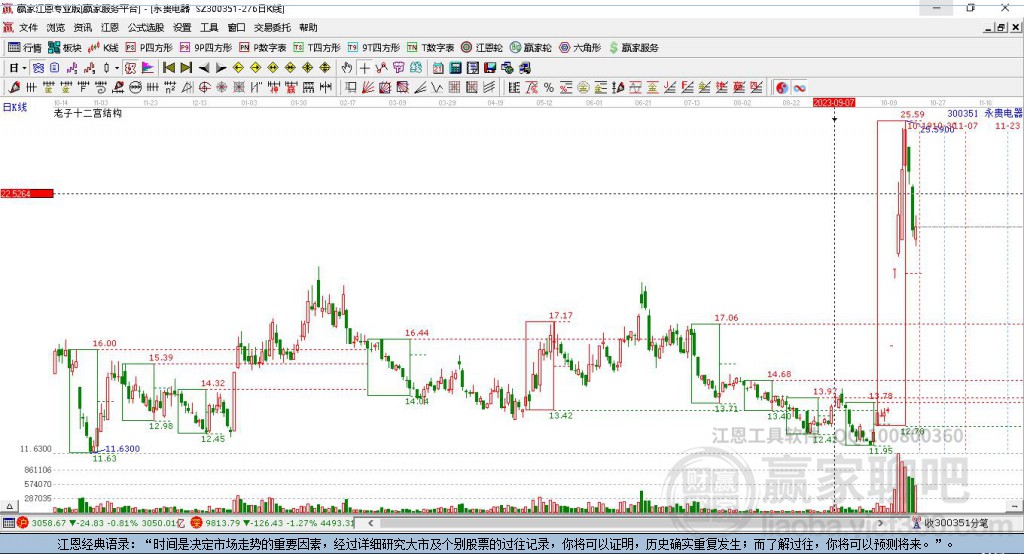Open the 六角形 tool
Screen dimensions: 1024x554
(x=580, y=48)
